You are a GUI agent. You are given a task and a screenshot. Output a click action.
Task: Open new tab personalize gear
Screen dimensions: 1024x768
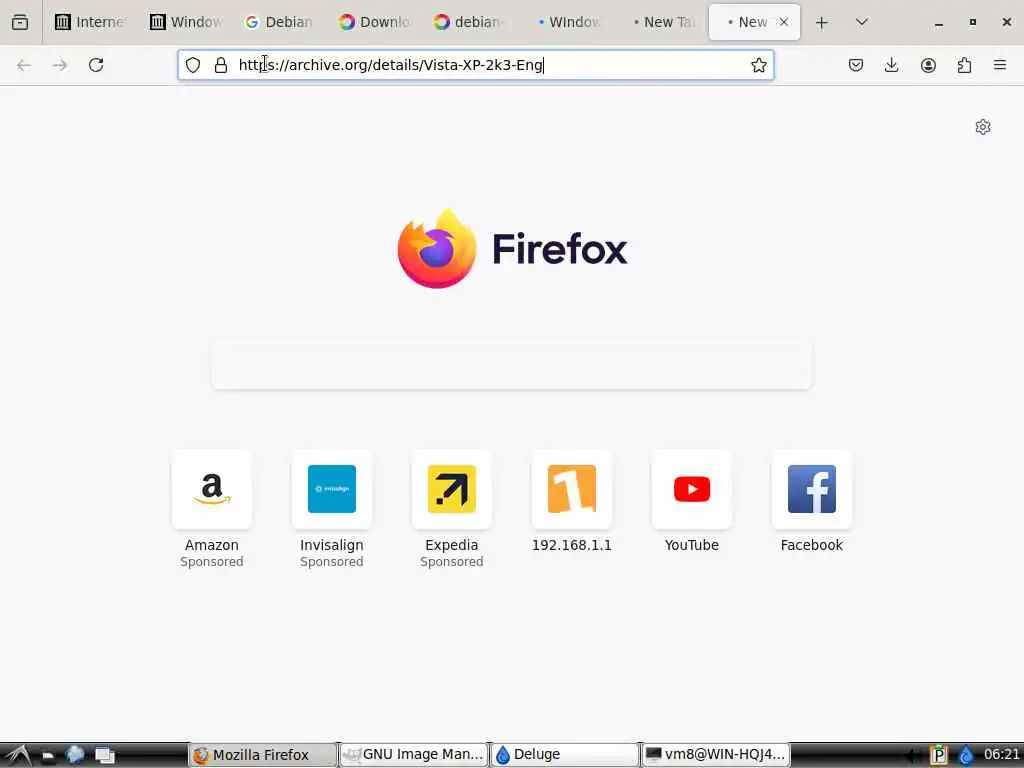(983, 127)
